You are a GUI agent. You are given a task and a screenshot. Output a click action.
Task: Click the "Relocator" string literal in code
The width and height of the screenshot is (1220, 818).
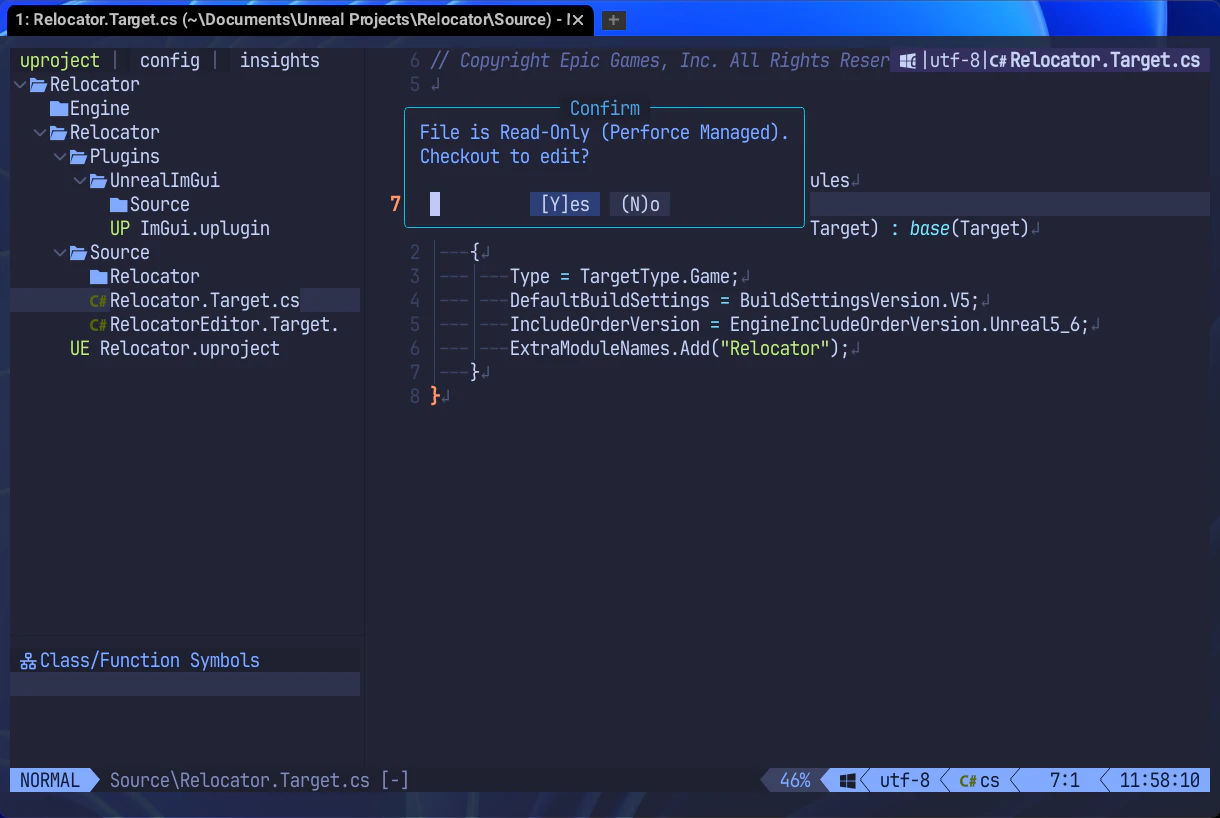[x=775, y=349]
